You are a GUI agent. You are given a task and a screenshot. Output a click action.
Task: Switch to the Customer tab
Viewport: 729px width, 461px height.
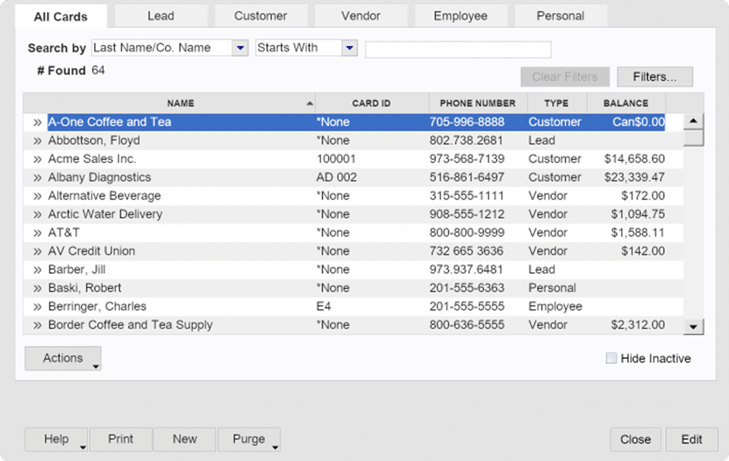260,16
